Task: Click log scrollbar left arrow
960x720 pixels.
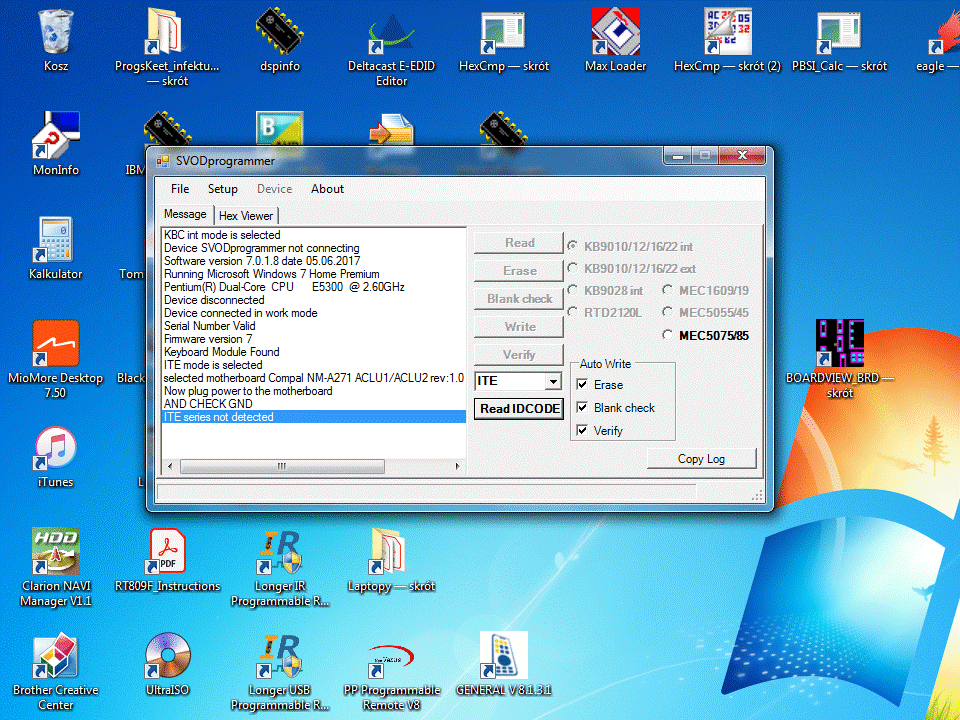Action: [x=170, y=467]
